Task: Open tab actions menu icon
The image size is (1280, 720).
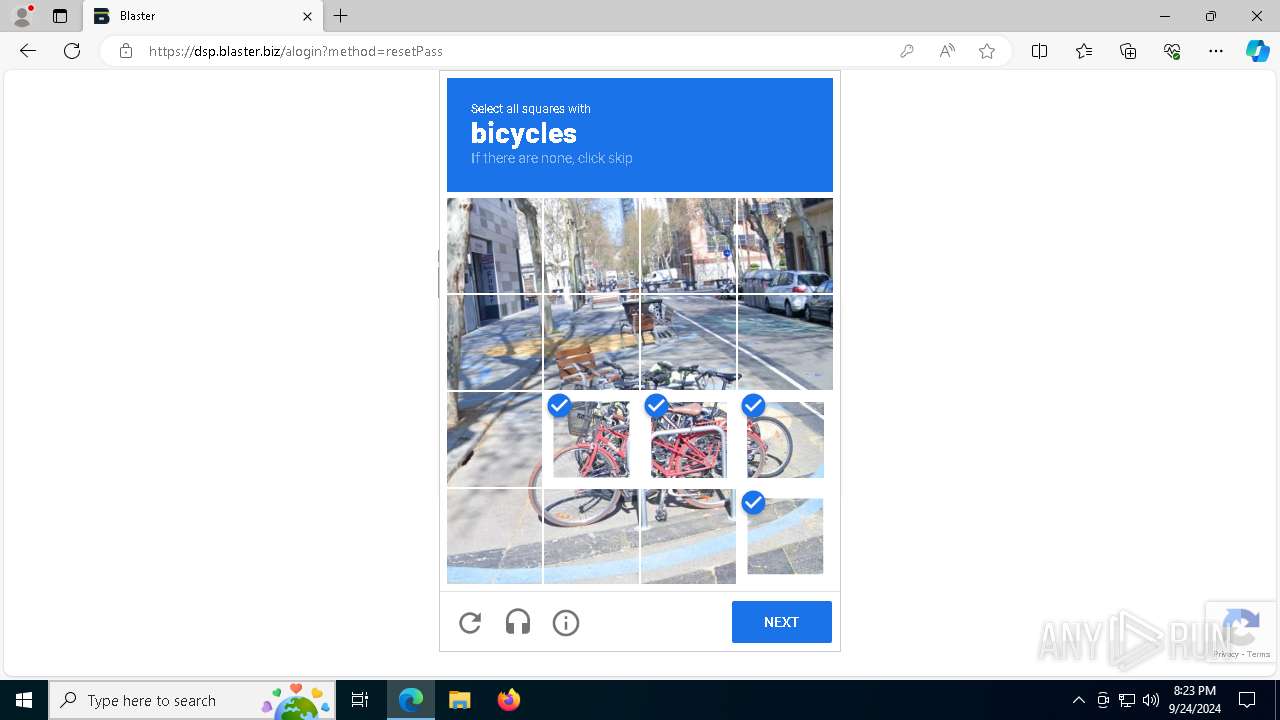Action: tap(60, 16)
